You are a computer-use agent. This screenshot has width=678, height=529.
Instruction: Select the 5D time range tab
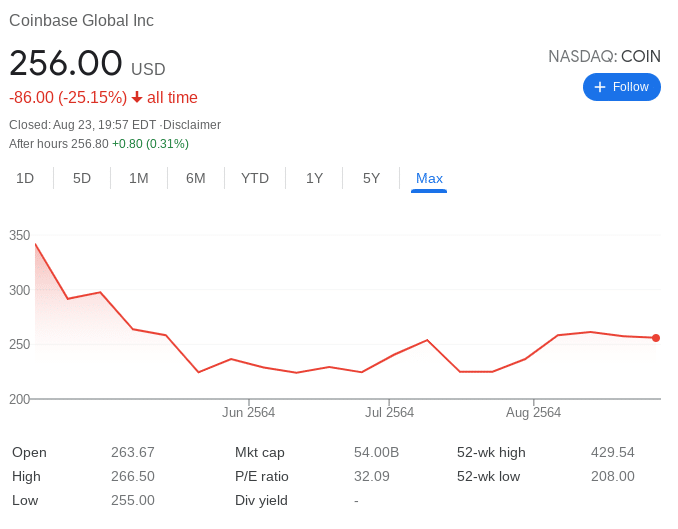click(82, 178)
